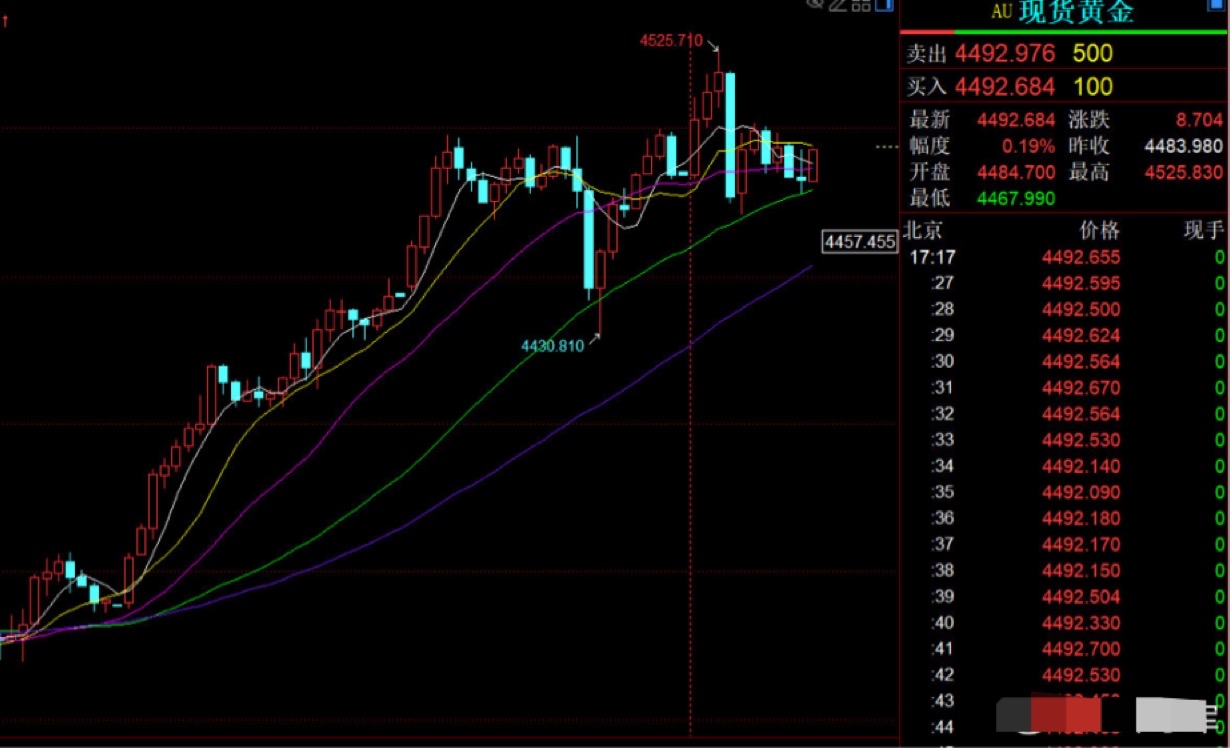Image resolution: width=1230 pixels, height=748 pixels.
Task: Click the 4457.455 price tag on the axis
Action: pyautogui.click(x=859, y=242)
